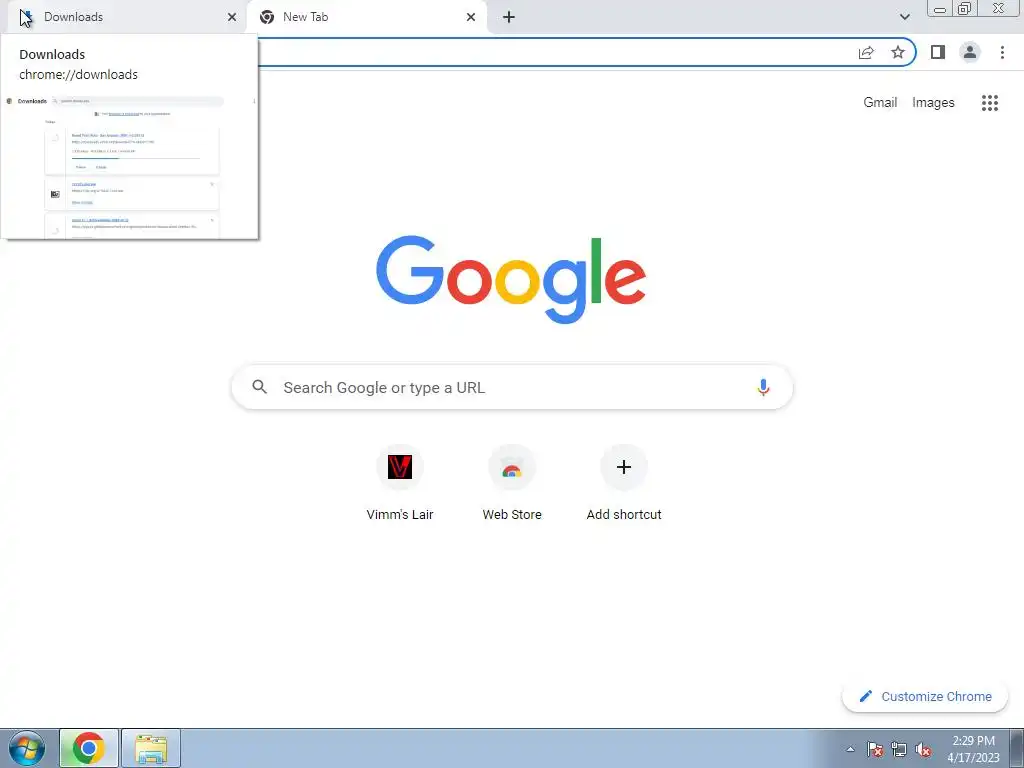1024x768 pixels.
Task: Click the share this page icon
Action: (x=866, y=52)
